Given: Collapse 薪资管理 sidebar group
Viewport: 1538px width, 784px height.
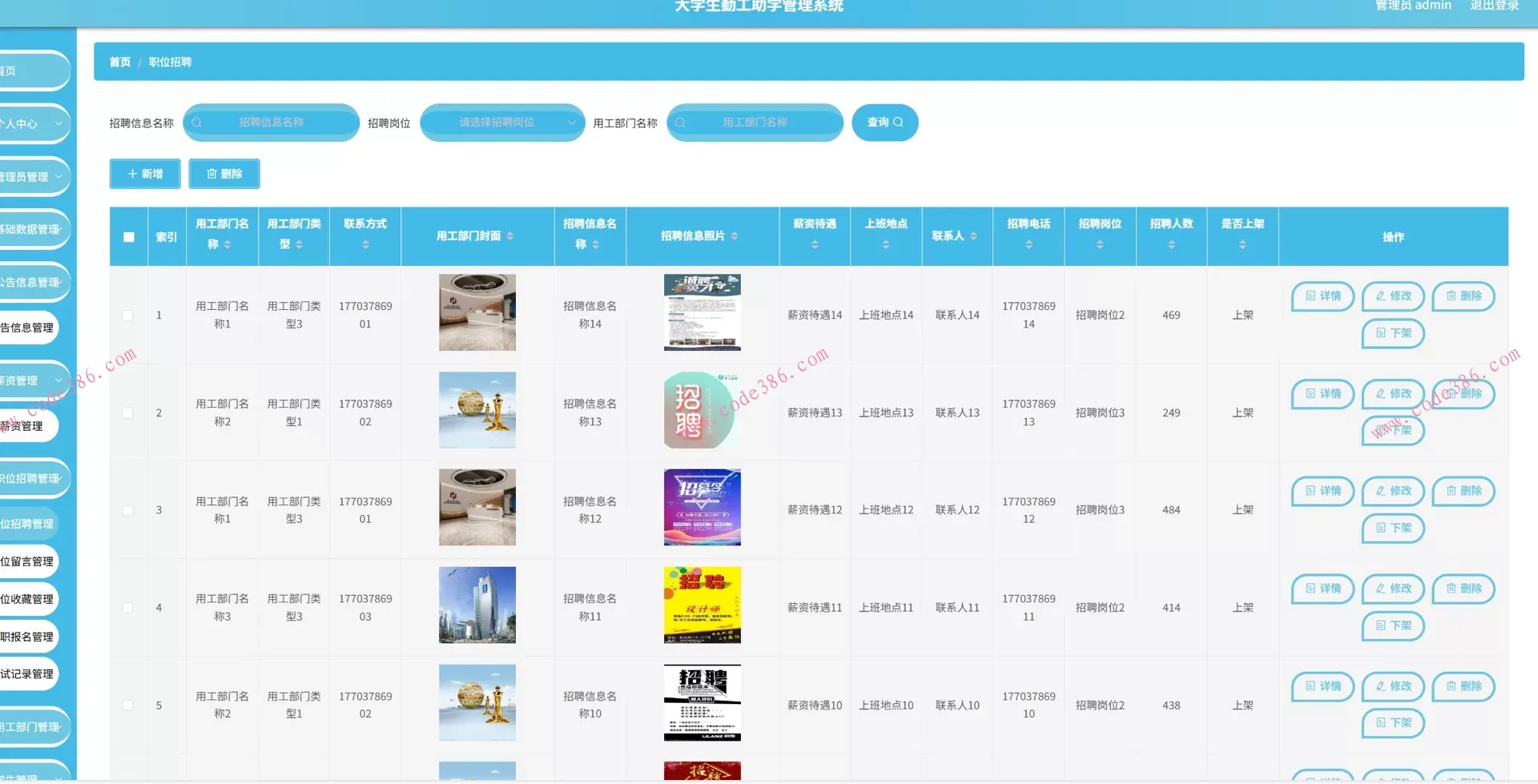Looking at the screenshot, I should click(34, 380).
